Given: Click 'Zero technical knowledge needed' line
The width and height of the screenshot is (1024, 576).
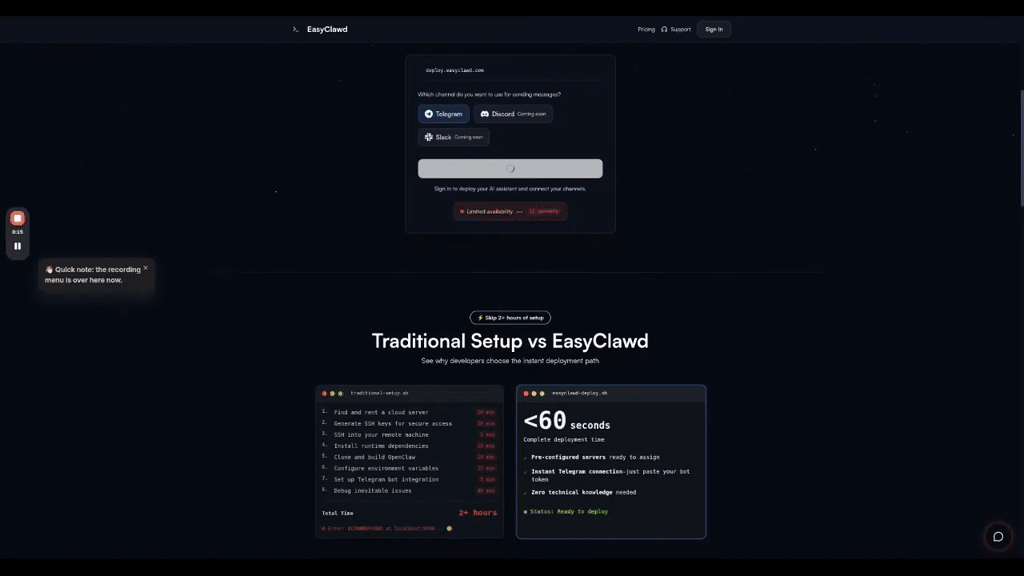Looking at the screenshot, I should point(583,492).
